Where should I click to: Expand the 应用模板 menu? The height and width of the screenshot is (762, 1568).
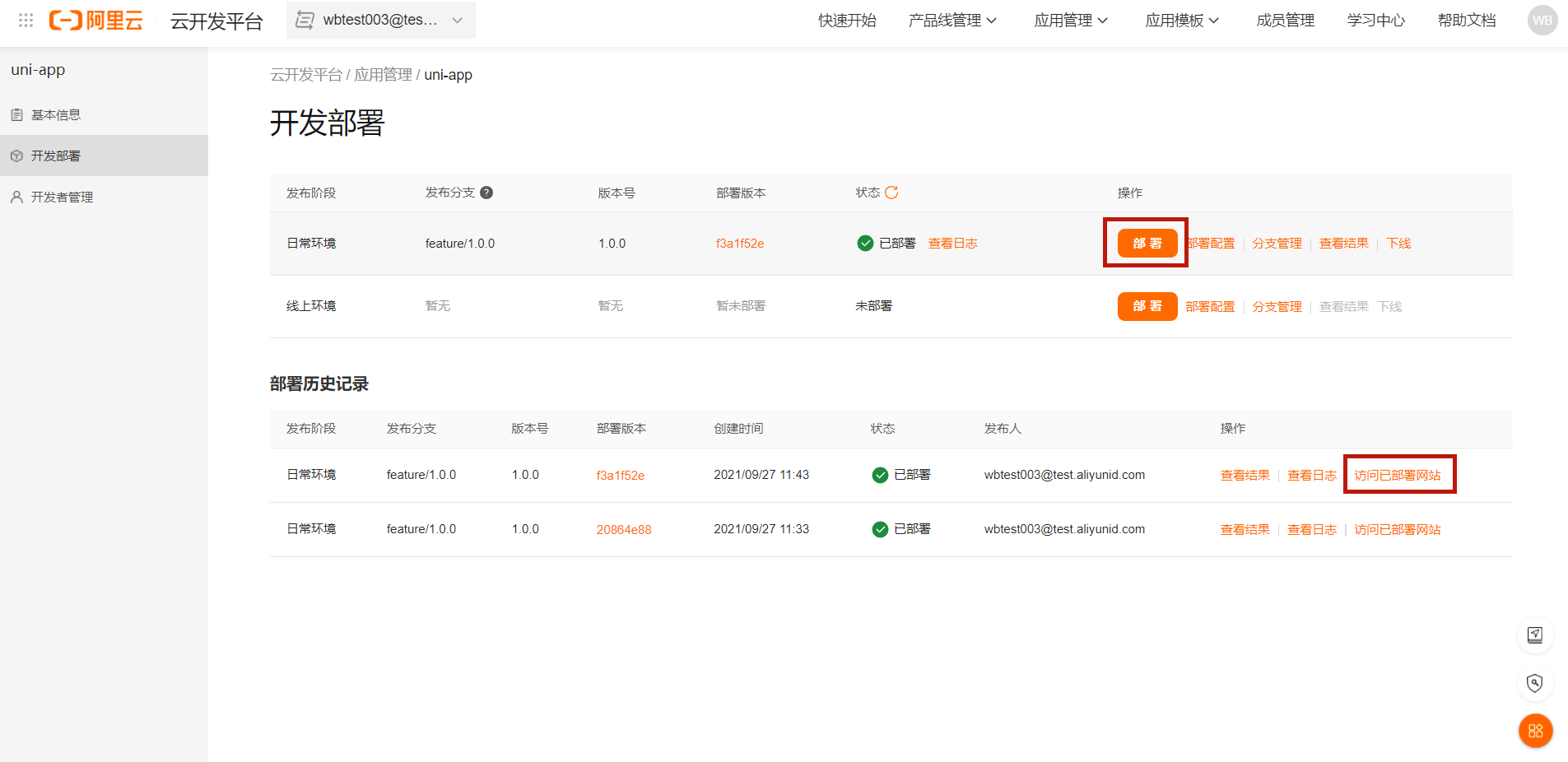pos(1182,21)
